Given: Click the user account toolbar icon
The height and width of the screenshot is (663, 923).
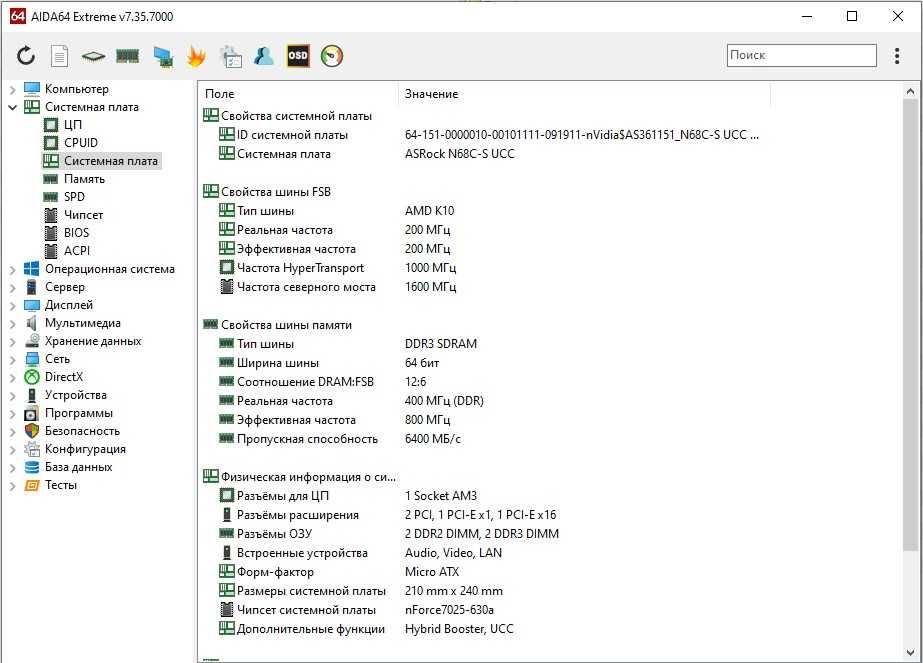Looking at the screenshot, I should click(x=264, y=56).
